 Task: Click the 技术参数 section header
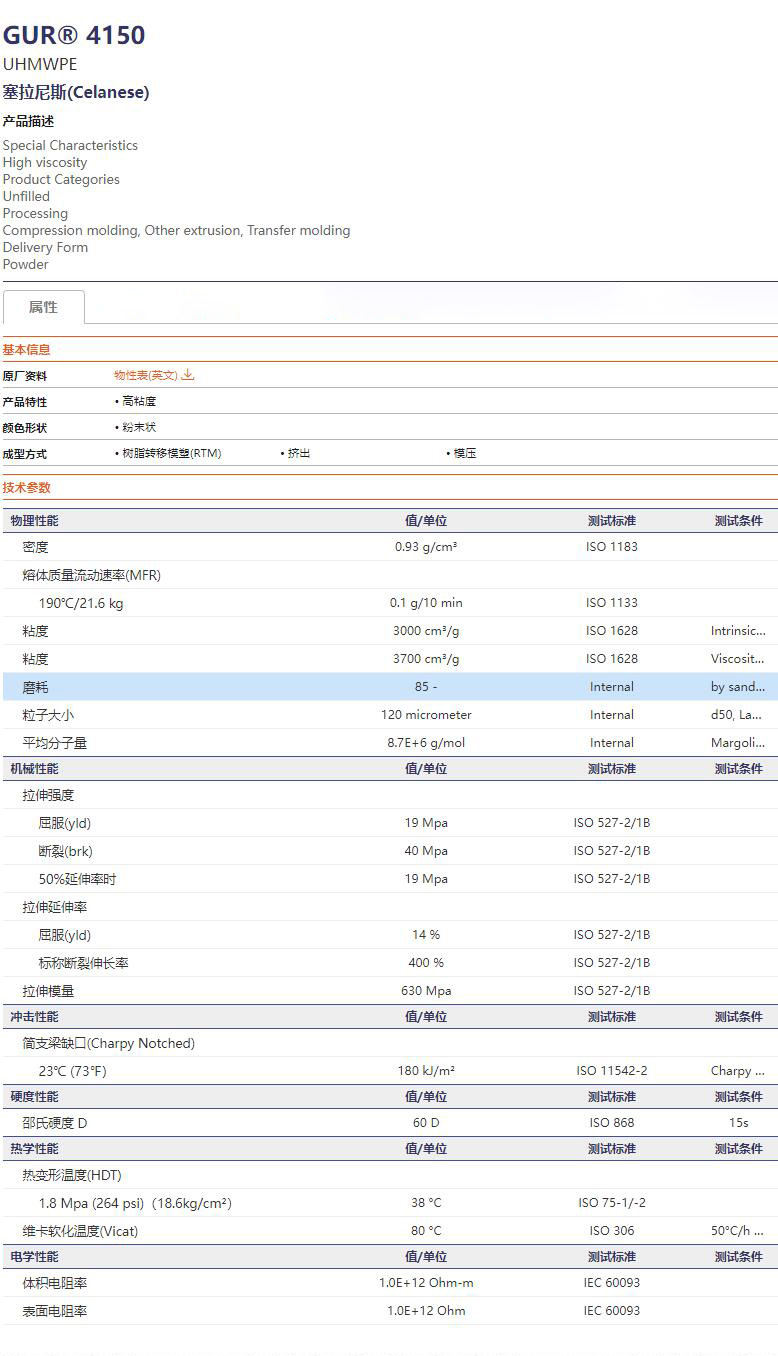(26, 488)
